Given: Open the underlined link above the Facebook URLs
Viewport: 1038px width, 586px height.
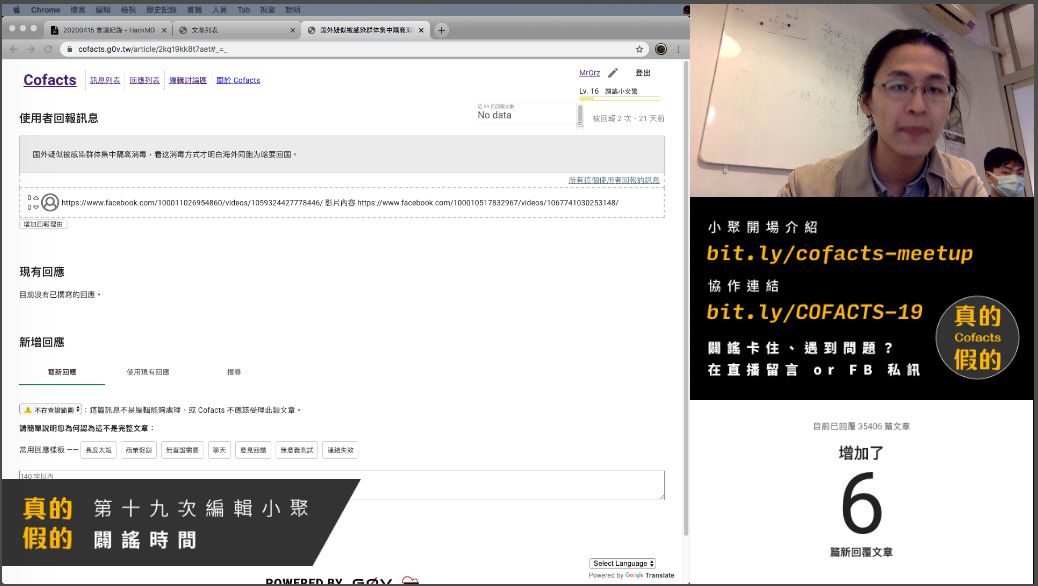Looking at the screenshot, I should (x=614, y=180).
